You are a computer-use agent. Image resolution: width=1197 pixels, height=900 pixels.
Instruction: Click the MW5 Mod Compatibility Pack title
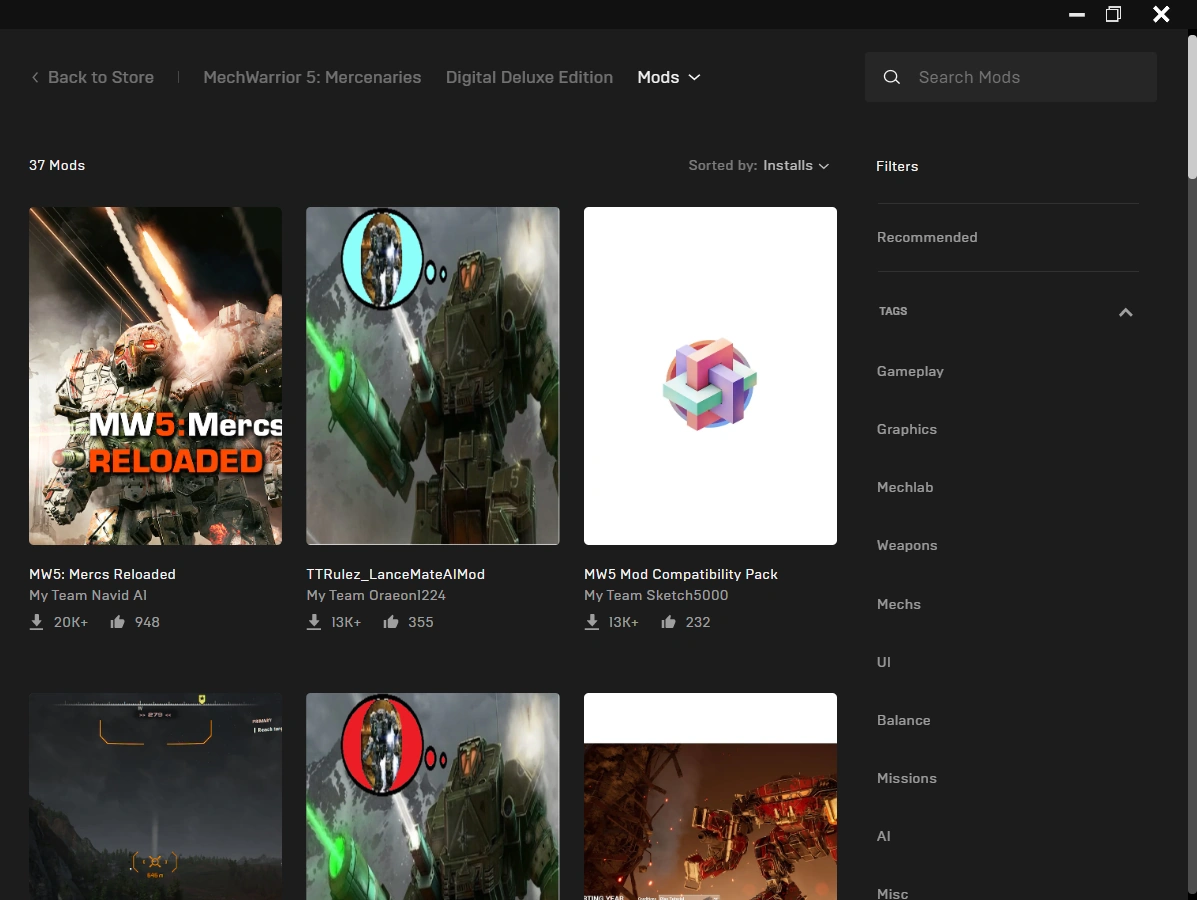tap(681, 574)
